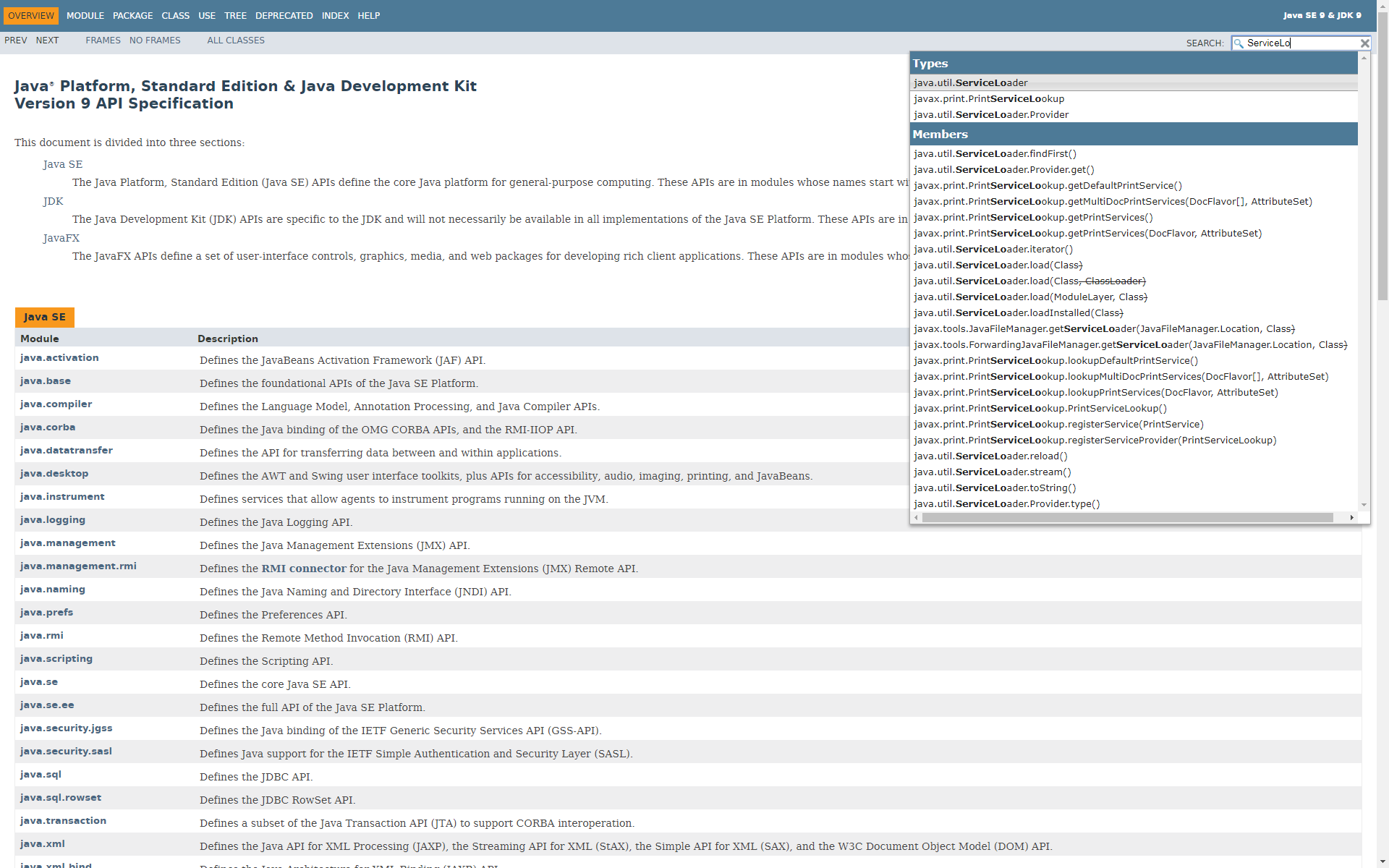Image resolution: width=1389 pixels, height=868 pixels.
Task: Choose ServiceLoader.findFirst() member suggestion
Action: pyautogui.click(x=1134, y=153)
